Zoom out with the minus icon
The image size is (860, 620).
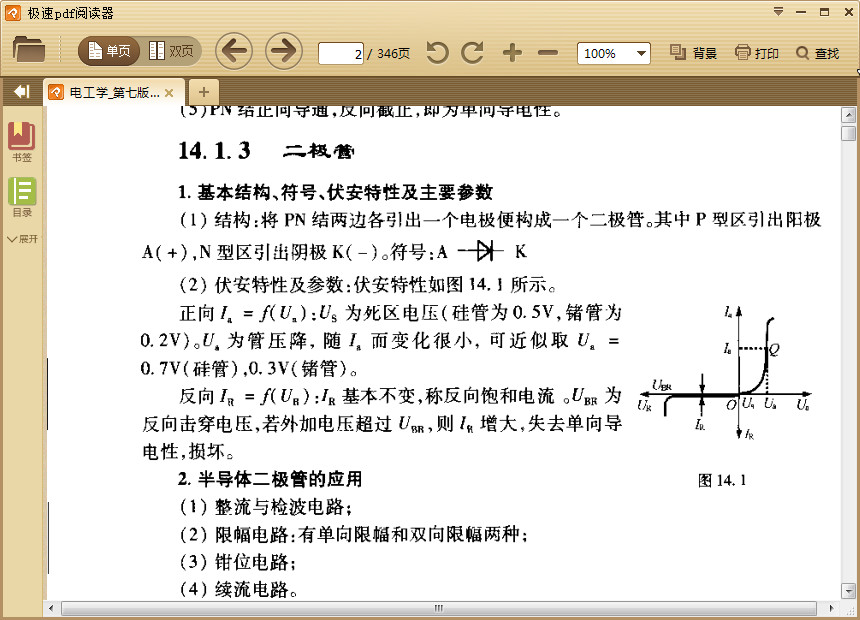point(546,53)
